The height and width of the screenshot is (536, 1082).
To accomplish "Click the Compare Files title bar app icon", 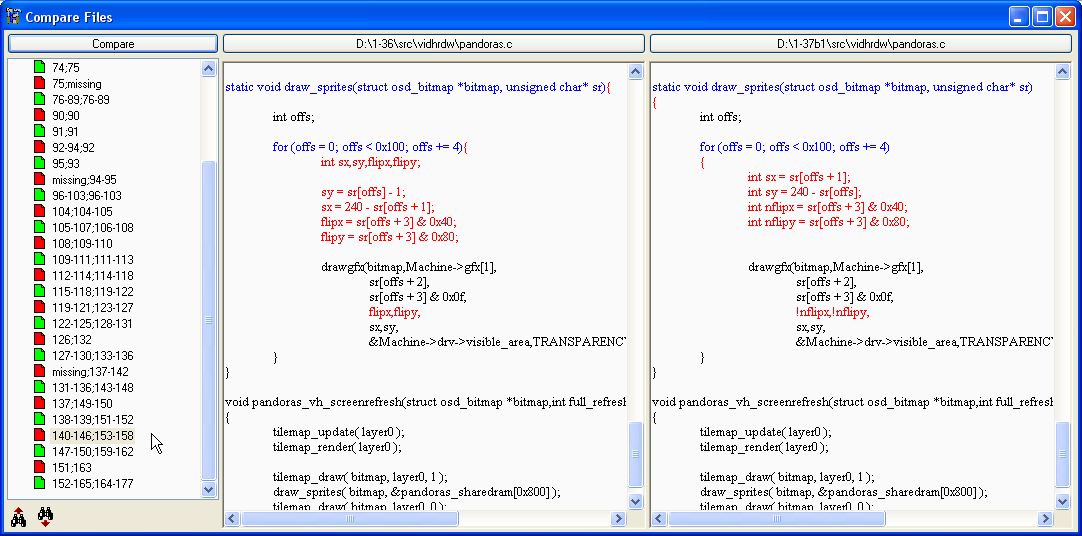I will (13, 17).
